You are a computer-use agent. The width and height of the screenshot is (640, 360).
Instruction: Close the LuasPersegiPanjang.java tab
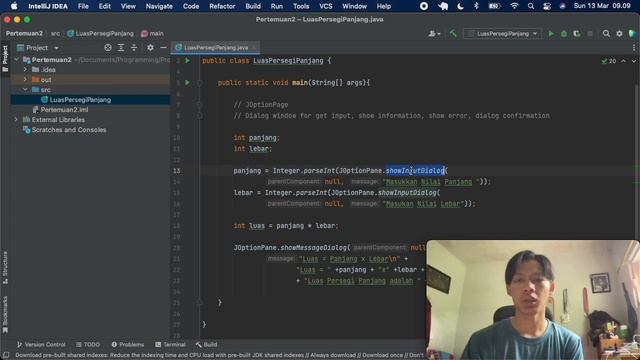(x=254, y=48)
